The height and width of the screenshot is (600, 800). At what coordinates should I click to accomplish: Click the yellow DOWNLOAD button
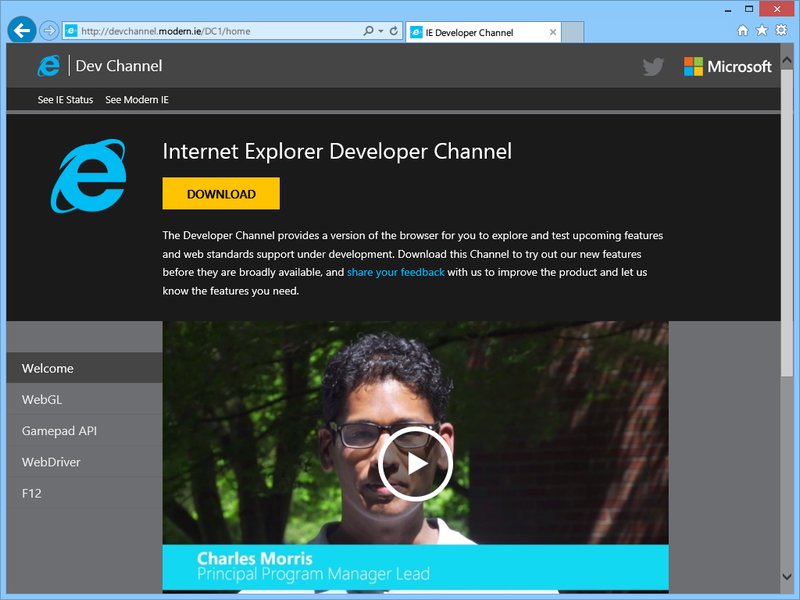tap(221, 193)
